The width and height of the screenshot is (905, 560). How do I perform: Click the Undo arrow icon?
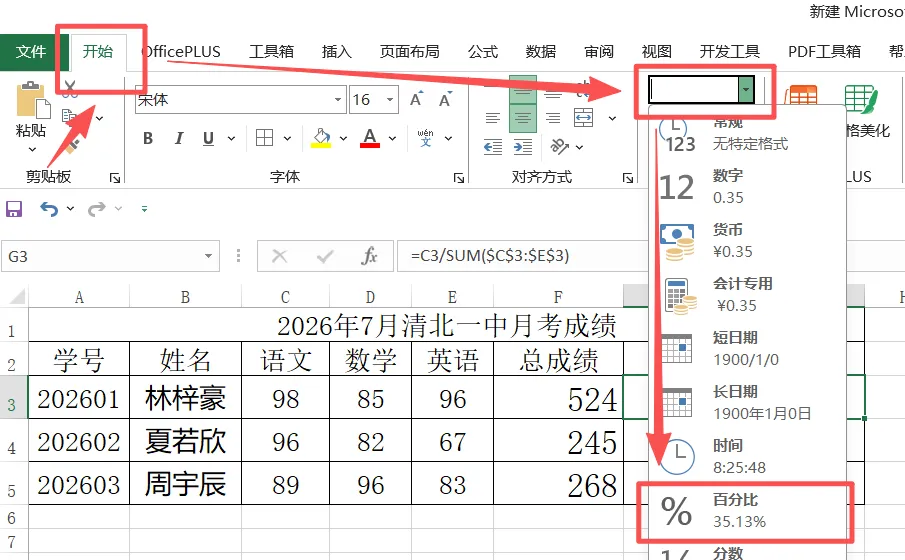(49, 208)
